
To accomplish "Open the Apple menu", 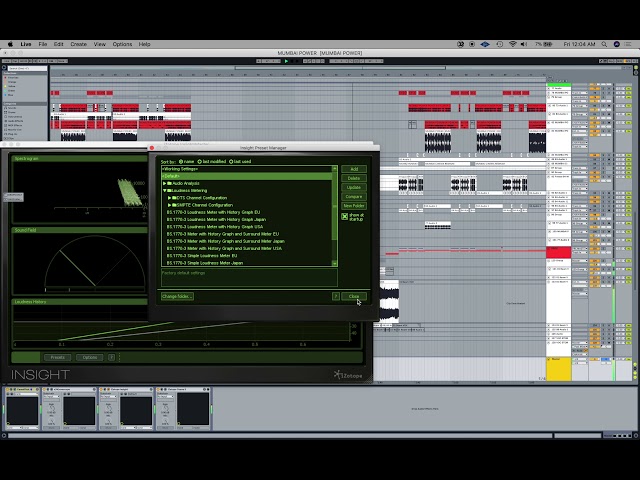I will [10, 44].
